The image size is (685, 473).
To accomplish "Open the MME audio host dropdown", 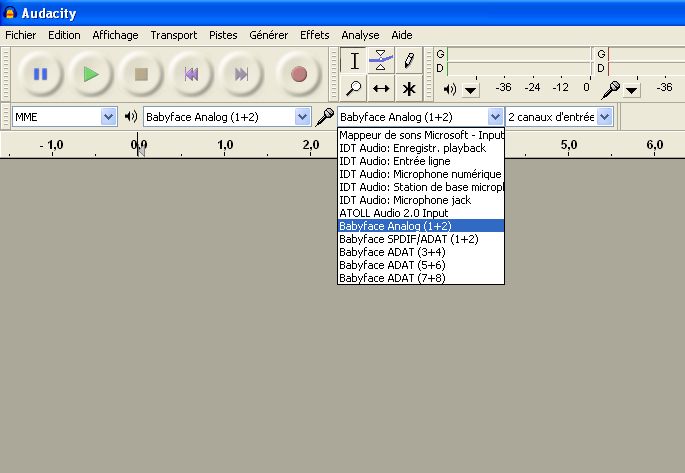I will pos(109,117).
